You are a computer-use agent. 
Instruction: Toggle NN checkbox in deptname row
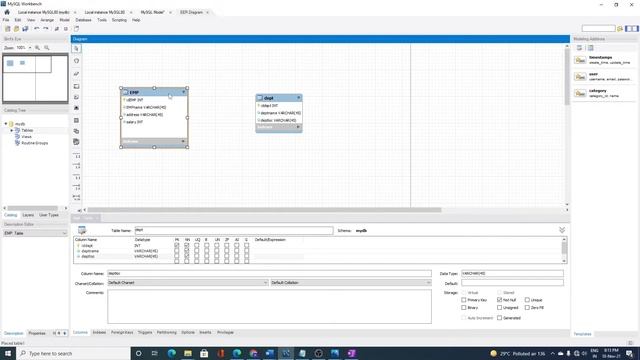[187, 251]
